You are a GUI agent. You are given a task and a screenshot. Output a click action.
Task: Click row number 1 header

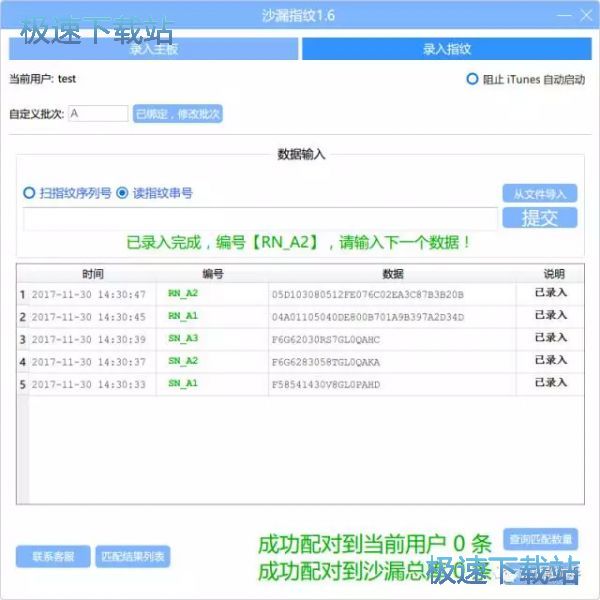coord(23,294)
